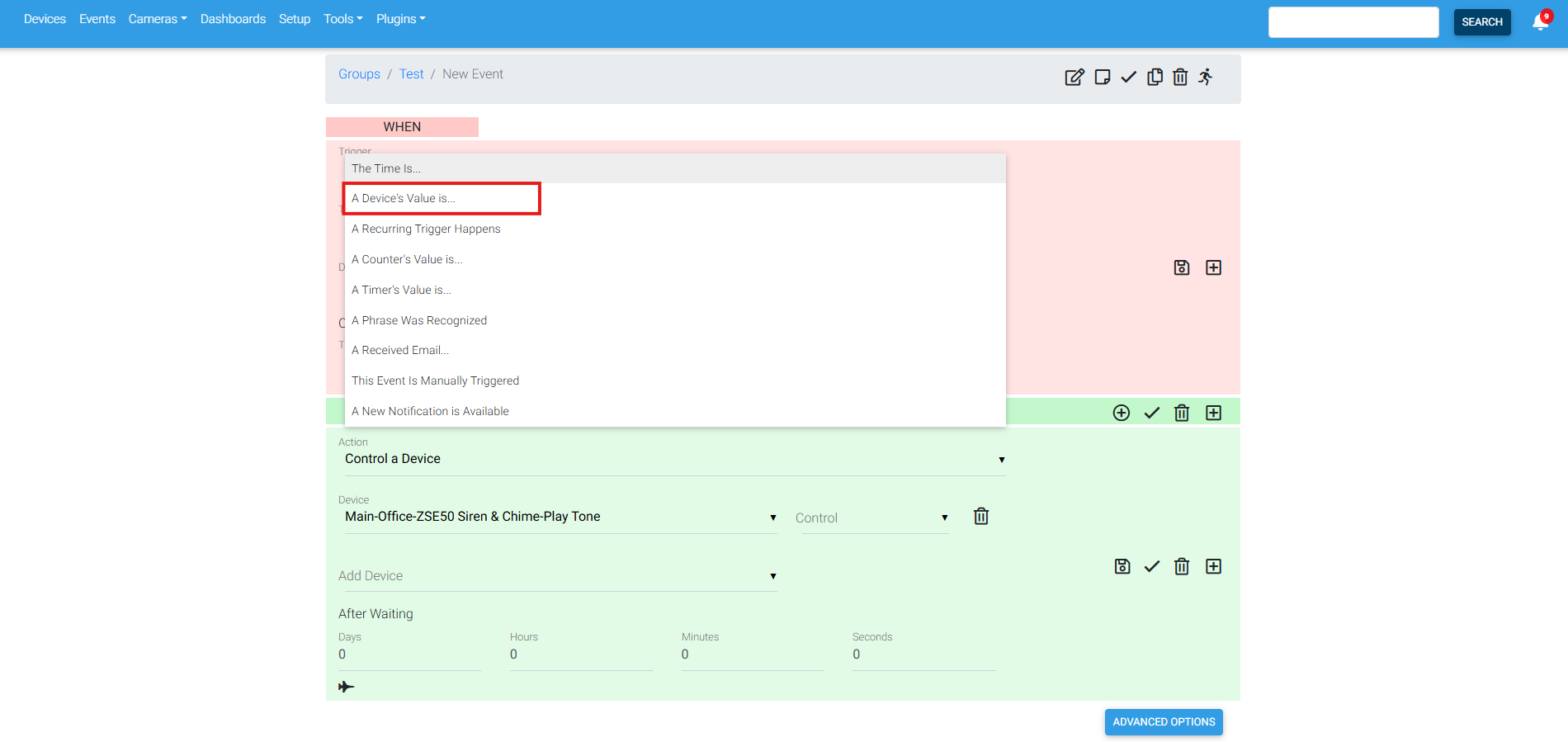Pick 'A Timer's Value is...' option

(675, 290)
